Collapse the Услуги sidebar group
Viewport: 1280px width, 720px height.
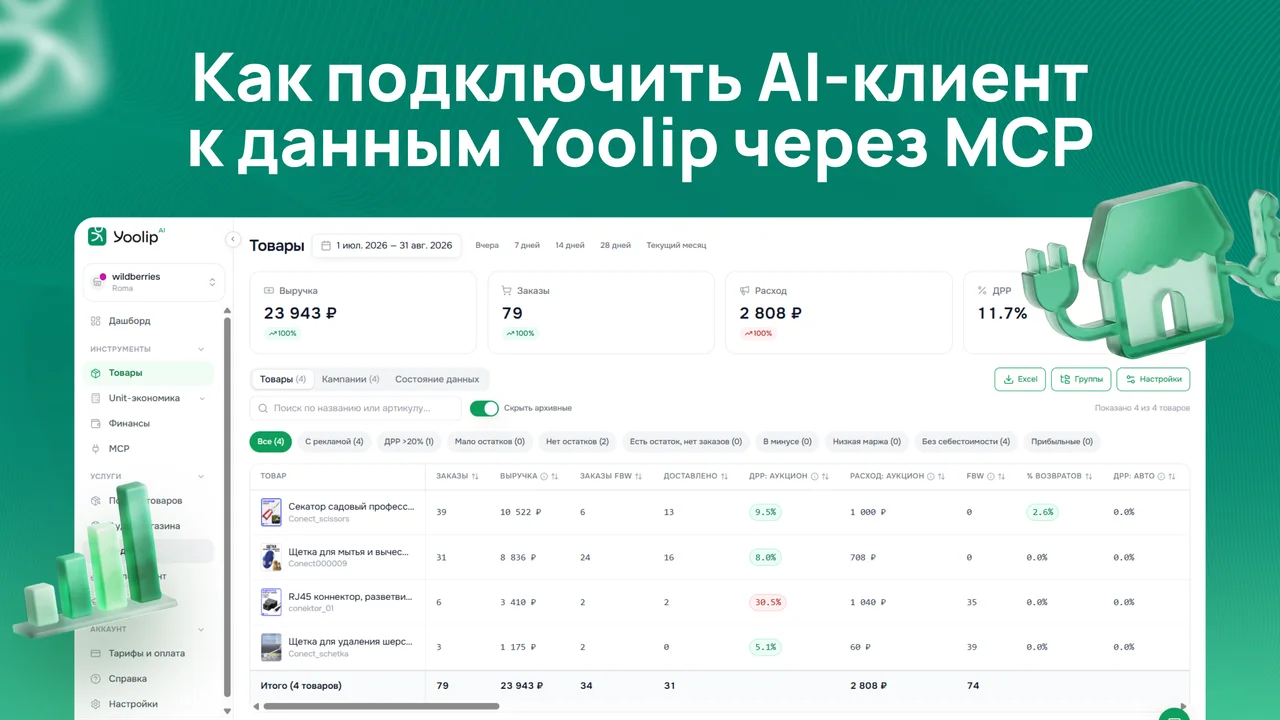(201, 477)
